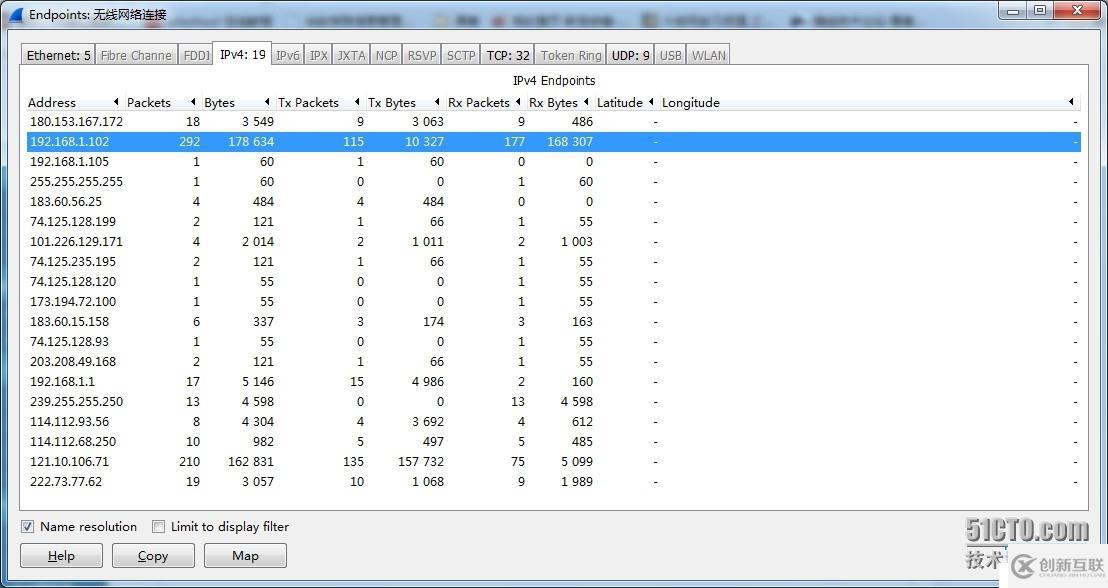Select the 74.125.235.195 endpoint row

coord(553,261)
